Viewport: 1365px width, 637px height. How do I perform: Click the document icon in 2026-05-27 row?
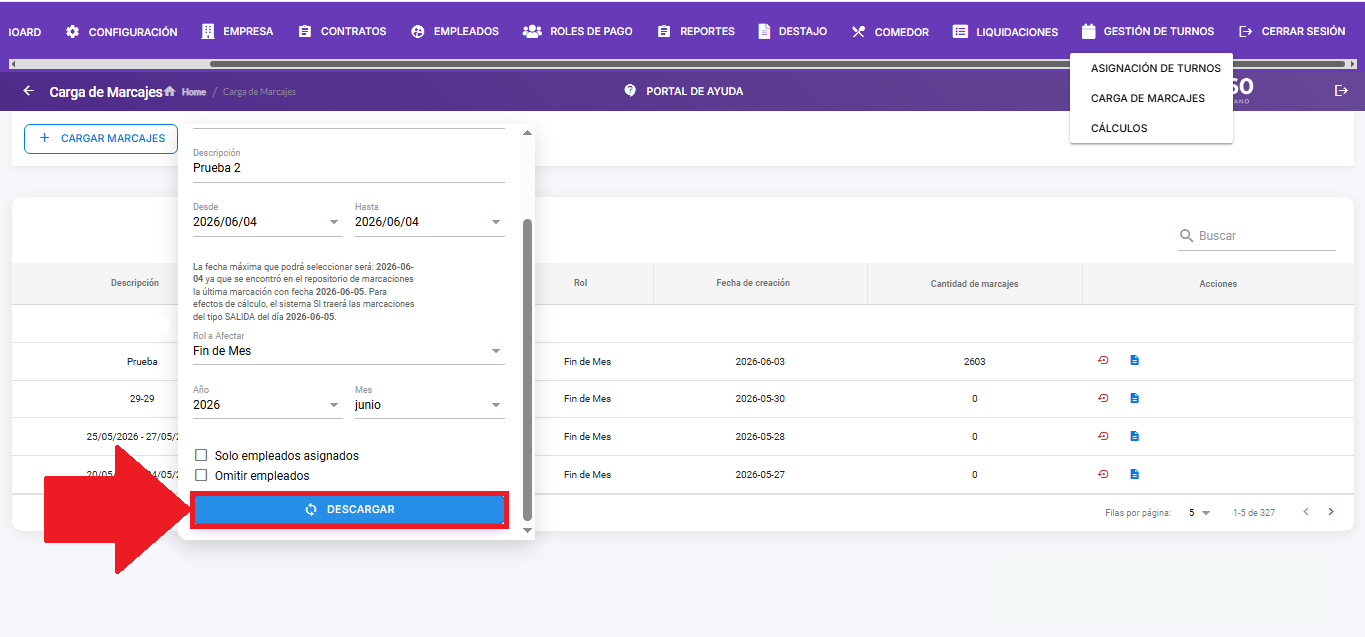(x=1134, y=474)
